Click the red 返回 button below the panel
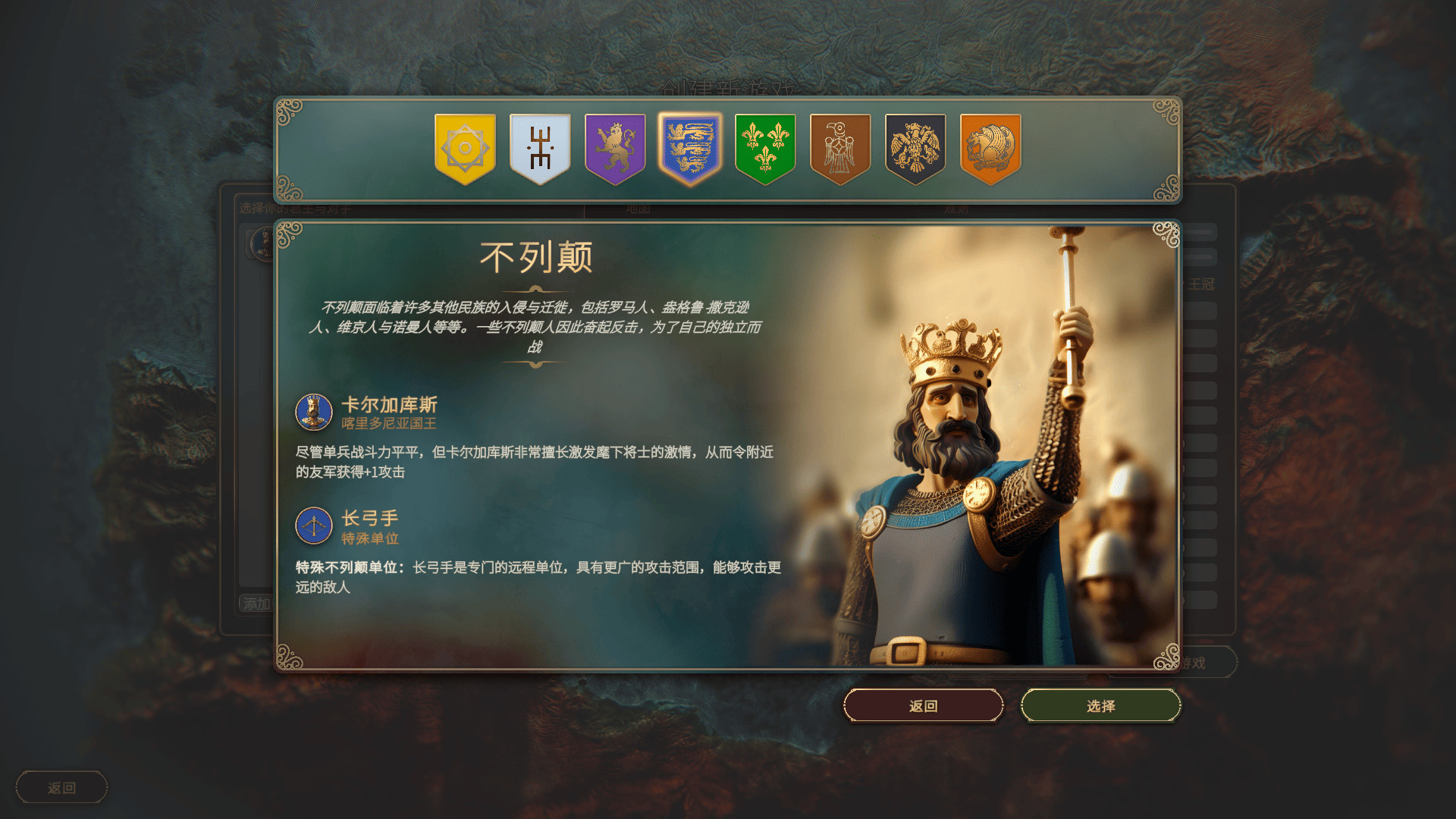Image resolution: width=1456 pixels, height=819 pixels. coord(924,706)
